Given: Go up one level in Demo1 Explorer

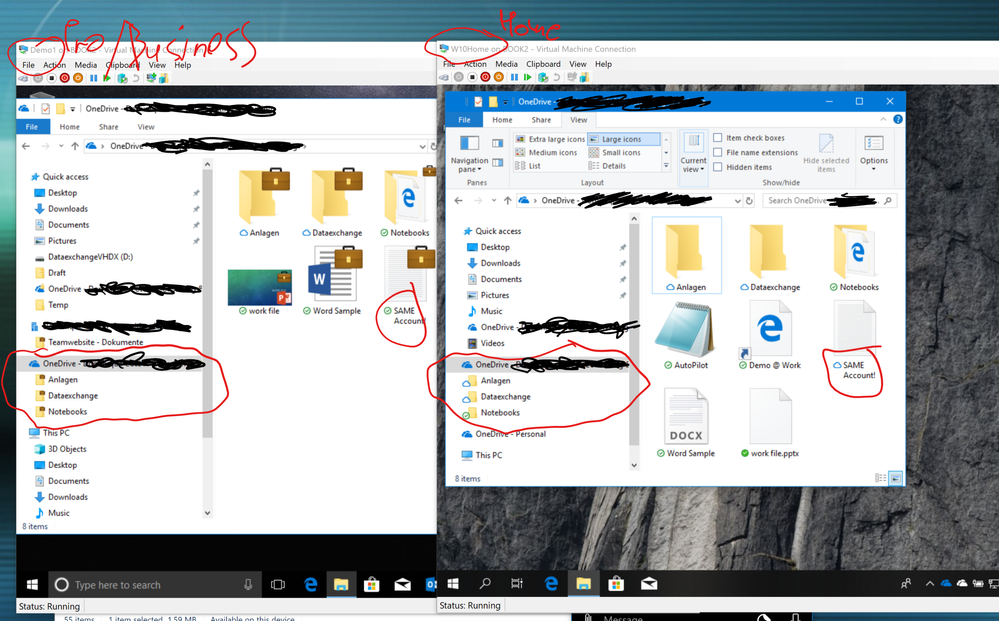Looking at the screenshot, I should (75, 146).
